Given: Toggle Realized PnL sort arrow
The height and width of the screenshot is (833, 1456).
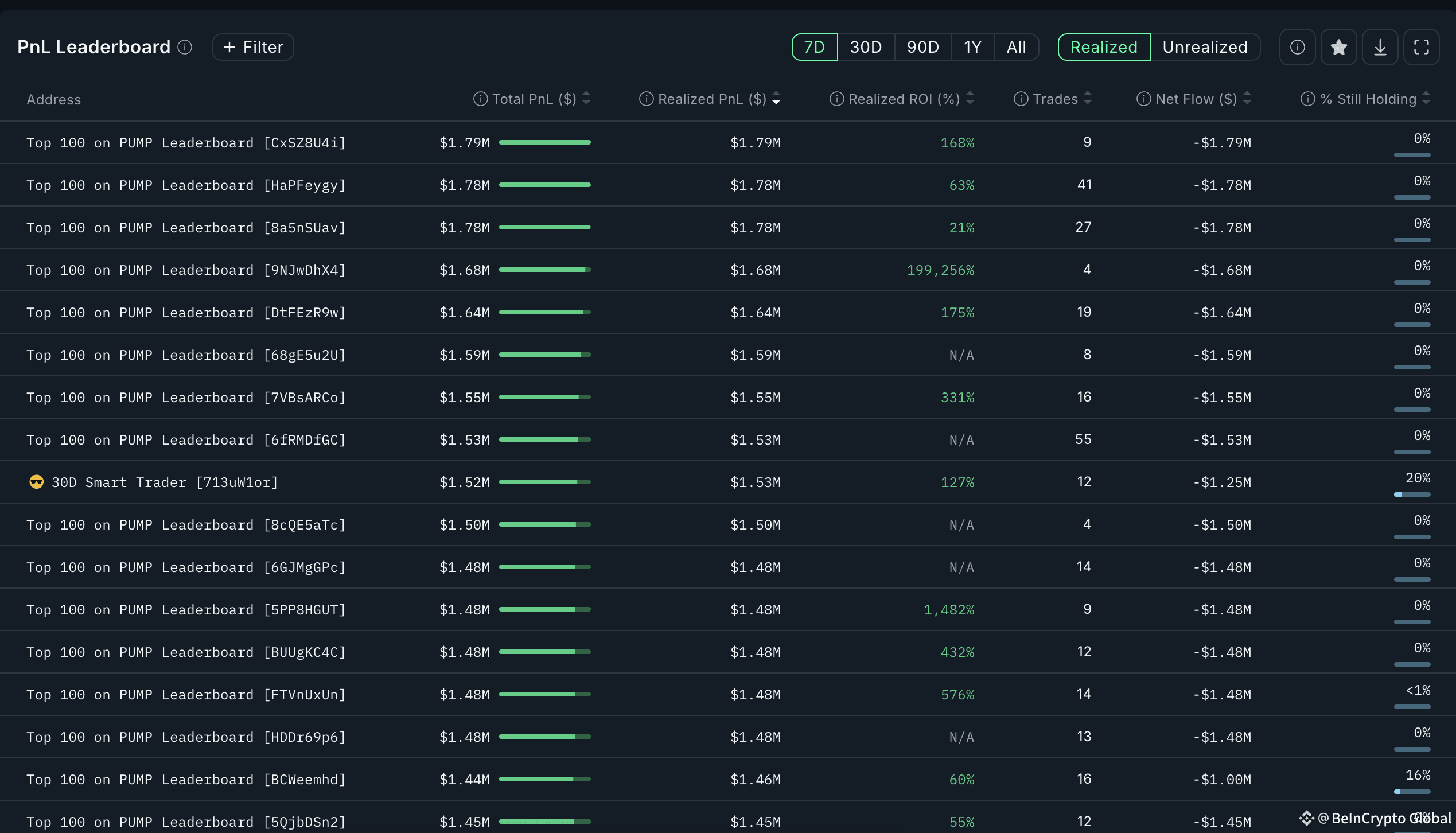Looking at the screenshot, I should click(776, 98).
